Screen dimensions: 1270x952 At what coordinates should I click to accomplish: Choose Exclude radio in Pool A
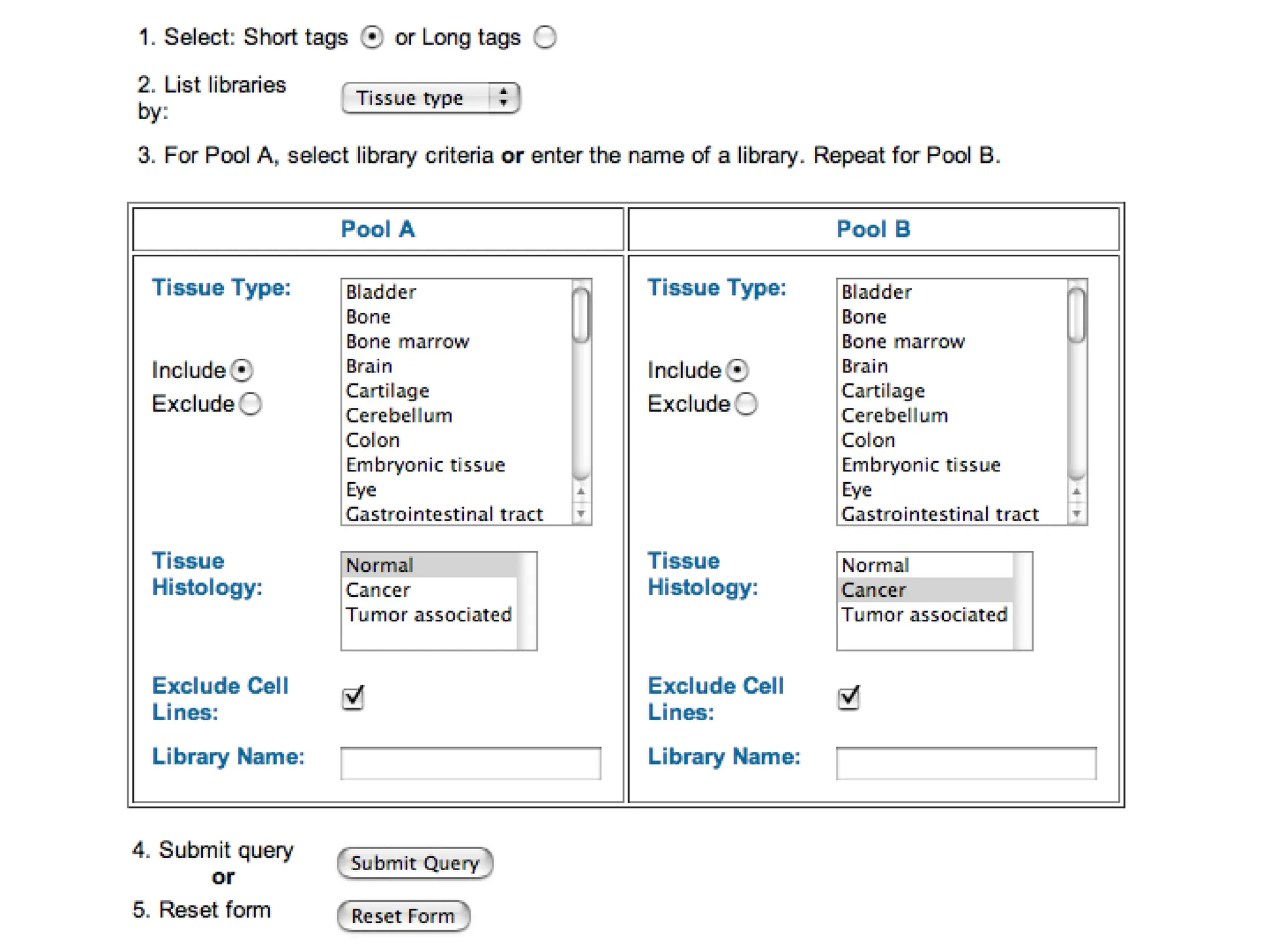251,404
